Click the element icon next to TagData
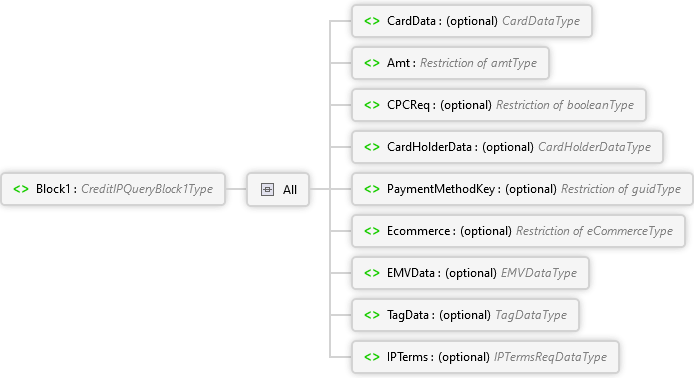 [x=372, y=315]
